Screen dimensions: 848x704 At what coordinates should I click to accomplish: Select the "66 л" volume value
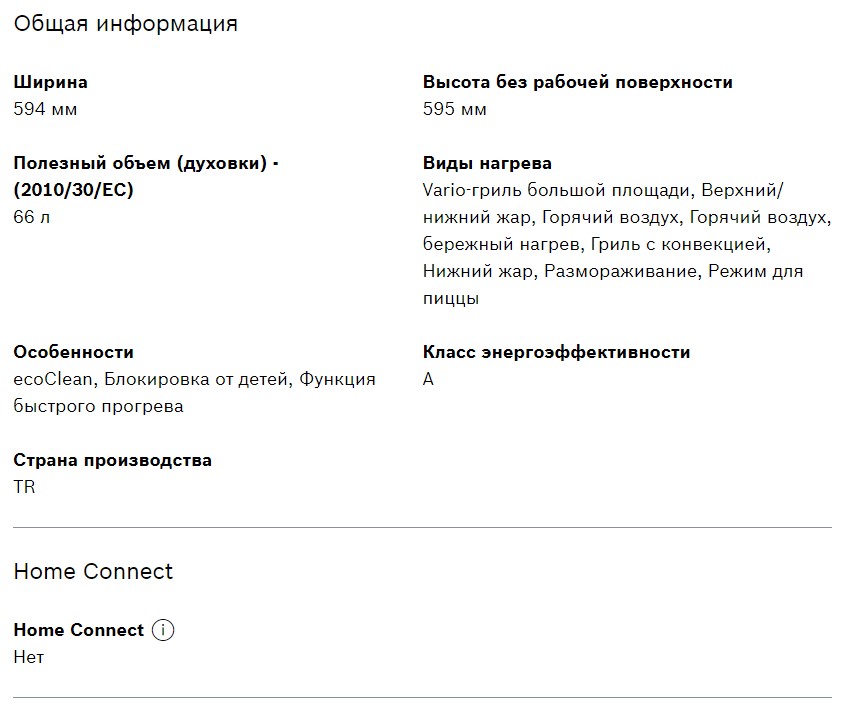coord(31,217)
